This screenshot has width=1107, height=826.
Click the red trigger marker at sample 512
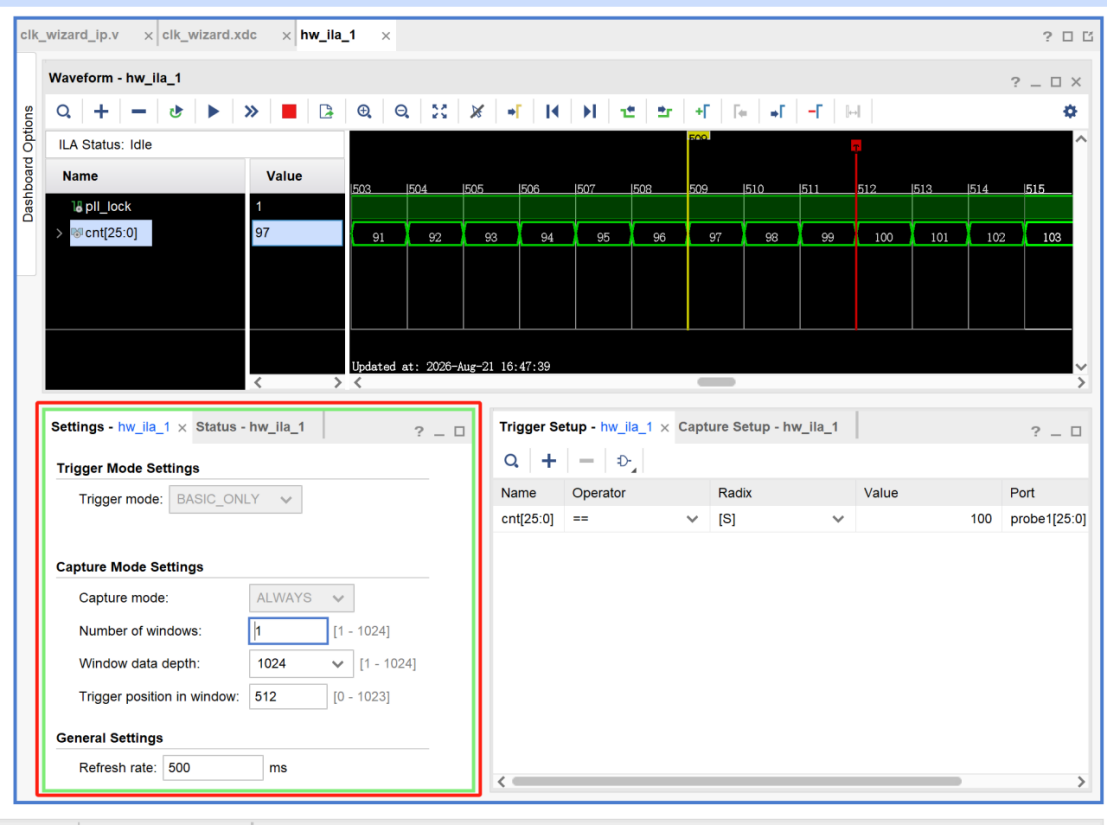tap(856, 145)
